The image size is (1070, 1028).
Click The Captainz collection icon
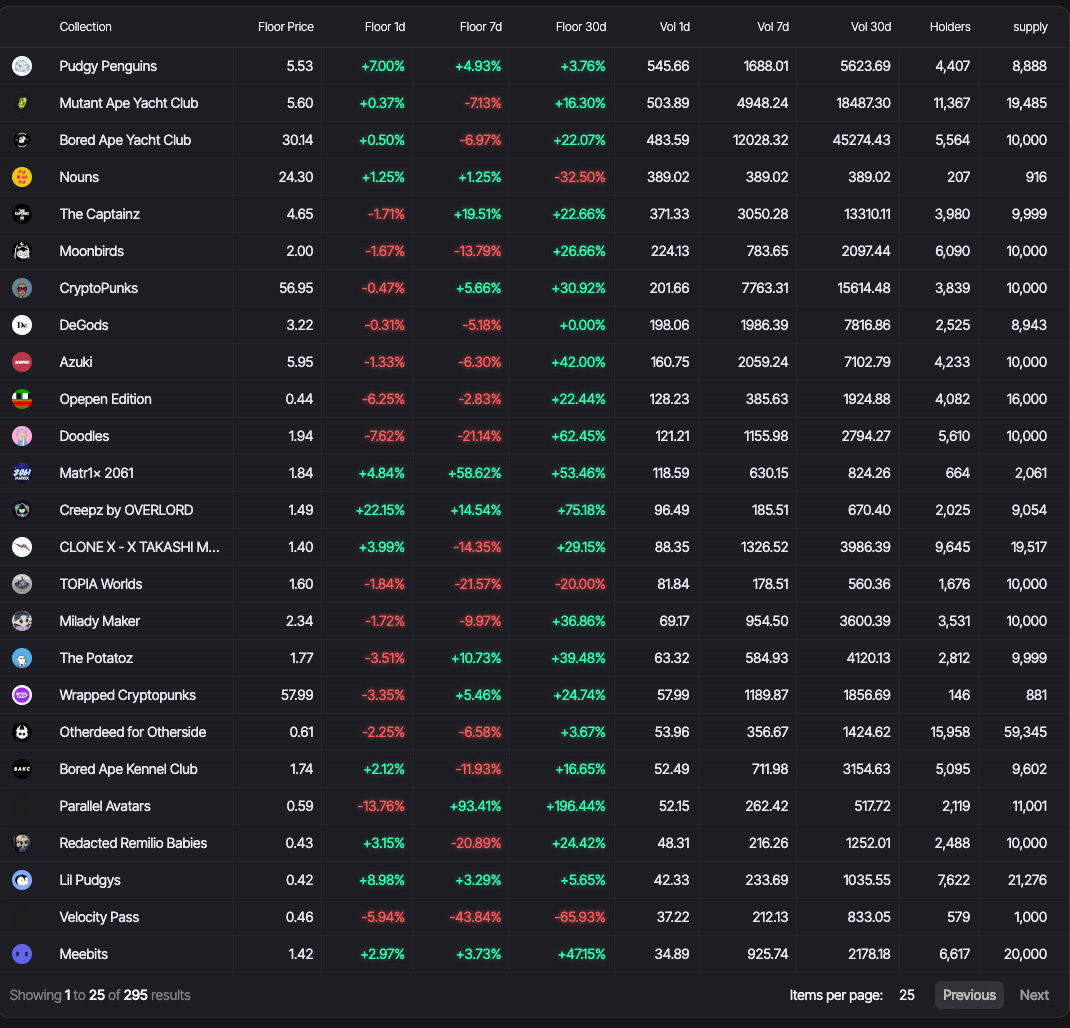click(x=22, y=214)
